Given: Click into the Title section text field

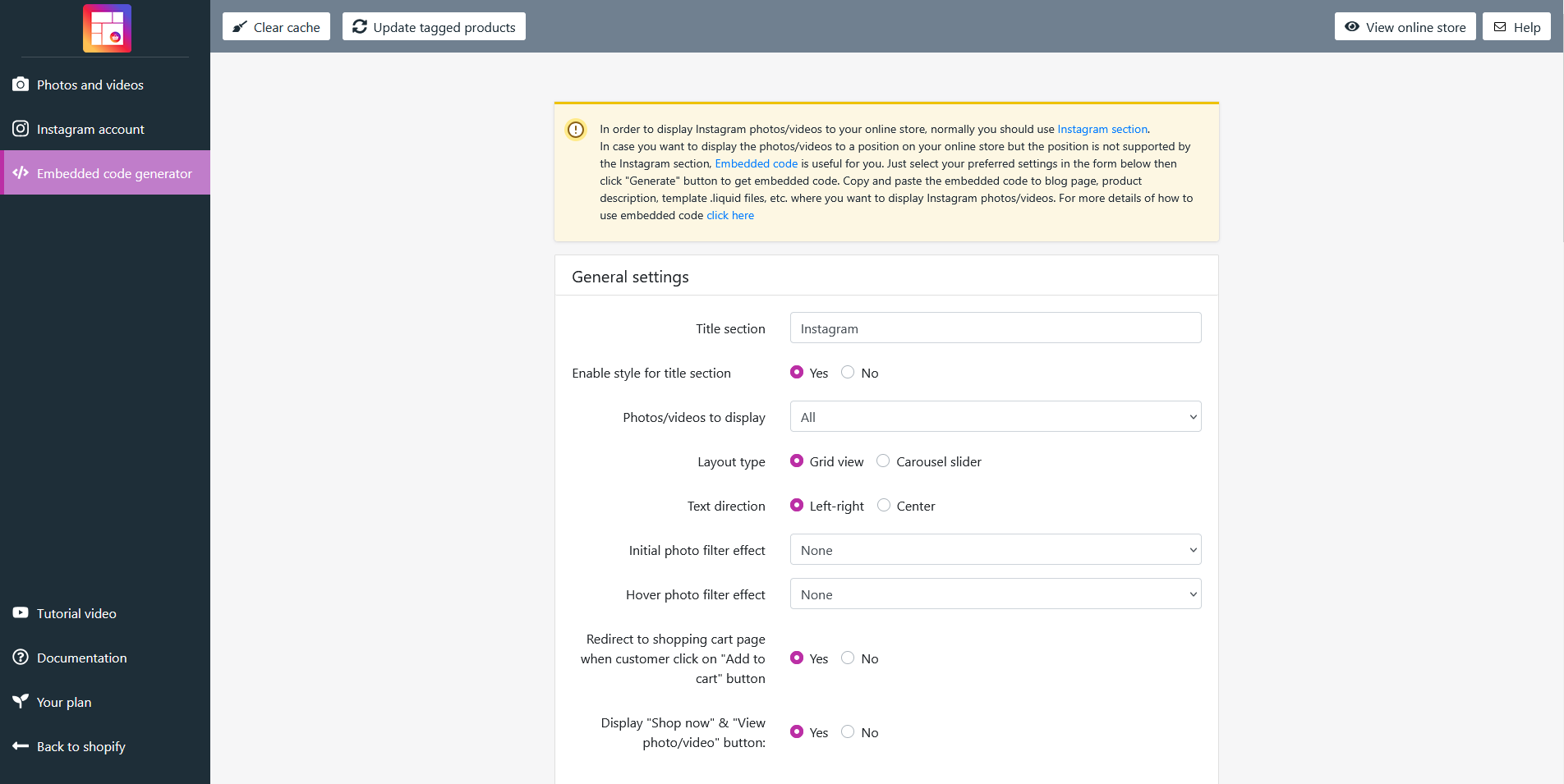Looking at the screenshot, I should click(x=995, y=328).
